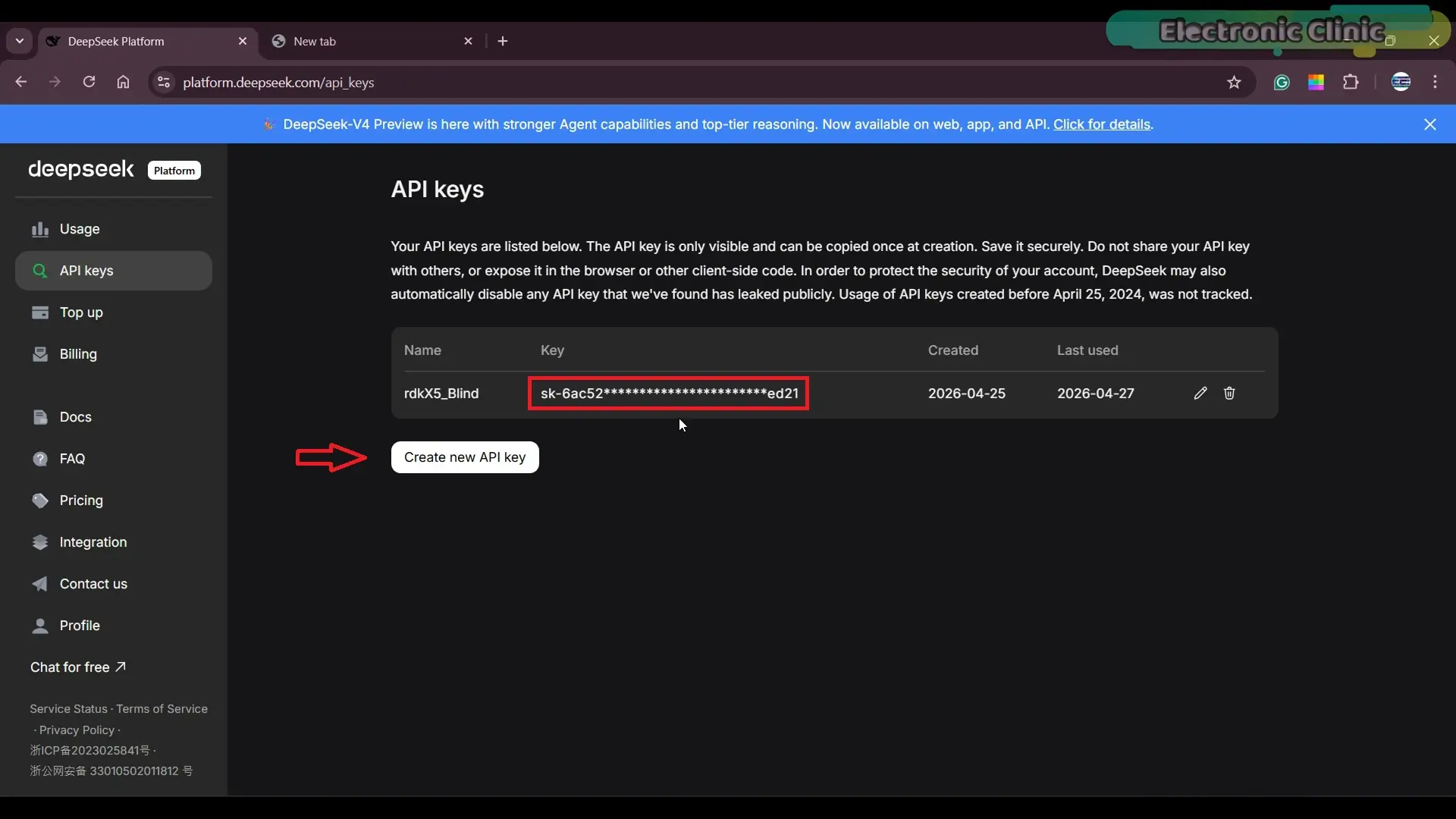Dismiss the DeepSeek-V4 announcement banner
1456x819 pixels.
point(1430,124)
